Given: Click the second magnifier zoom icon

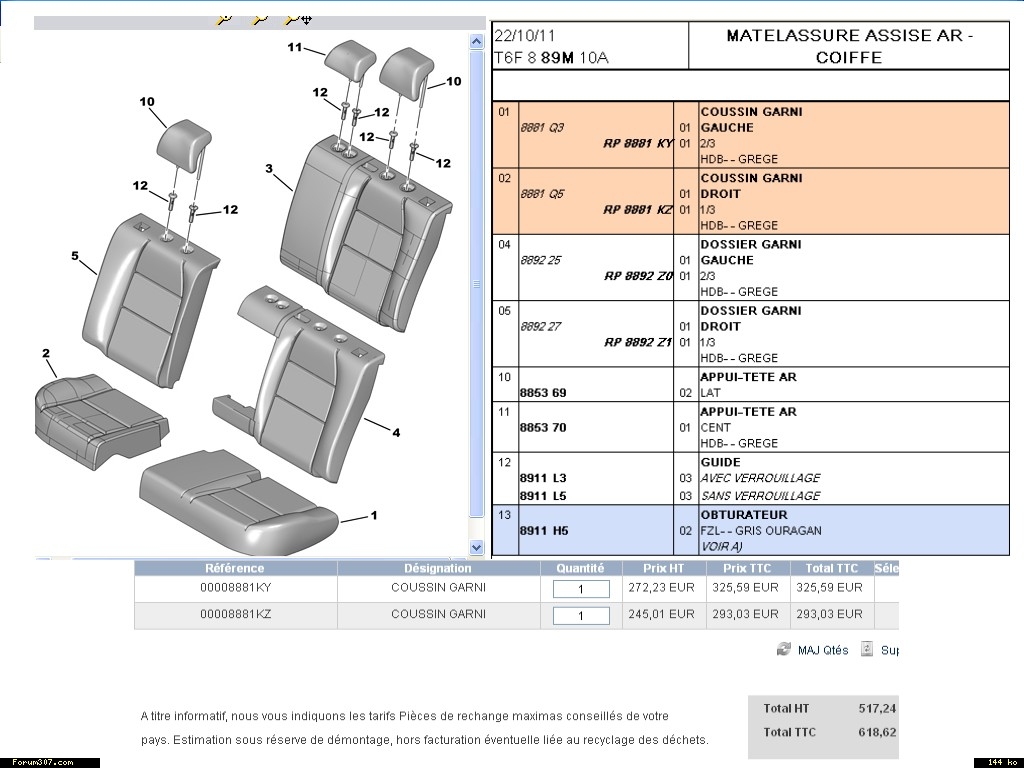Looking at the screenshot, I should 260,18.
